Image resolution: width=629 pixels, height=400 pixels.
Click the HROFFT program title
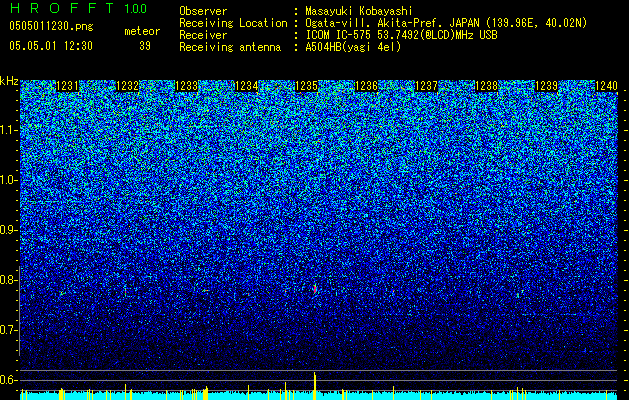pos(62,8)
